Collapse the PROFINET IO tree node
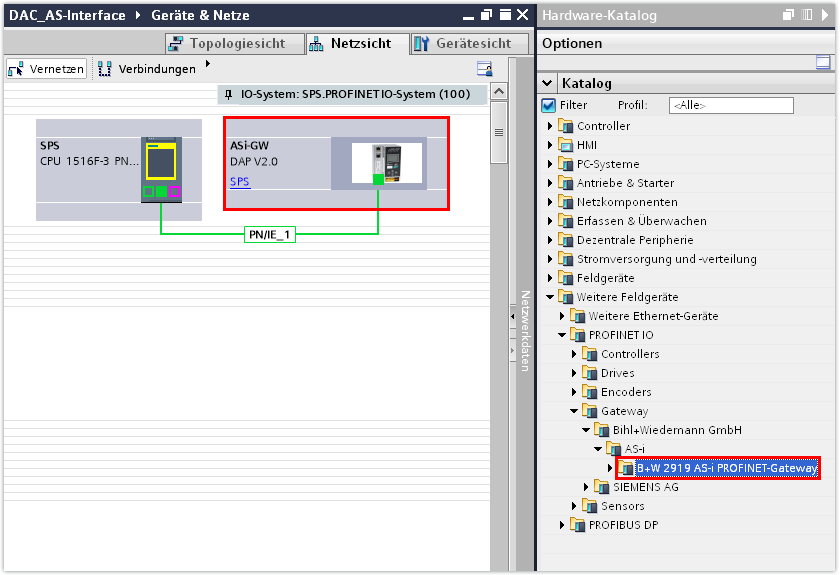The height and width of the screenshot is (575, 840). (x=561, y=335)
